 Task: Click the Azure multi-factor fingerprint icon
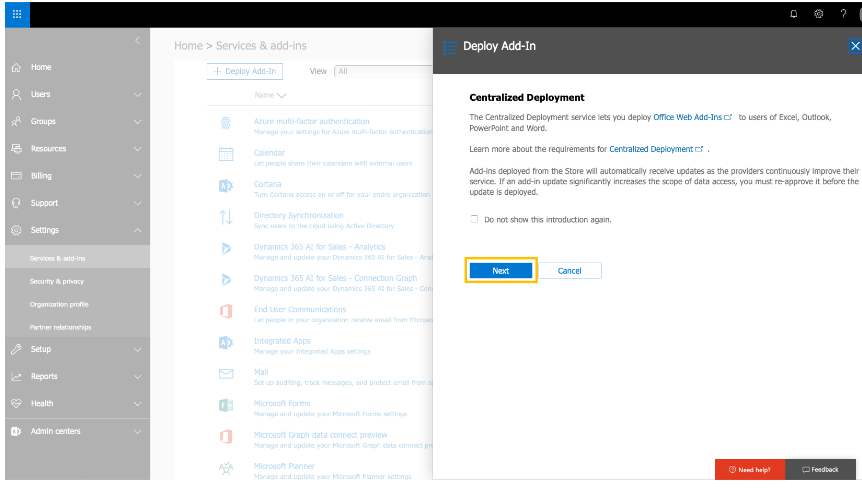(226, 123)
